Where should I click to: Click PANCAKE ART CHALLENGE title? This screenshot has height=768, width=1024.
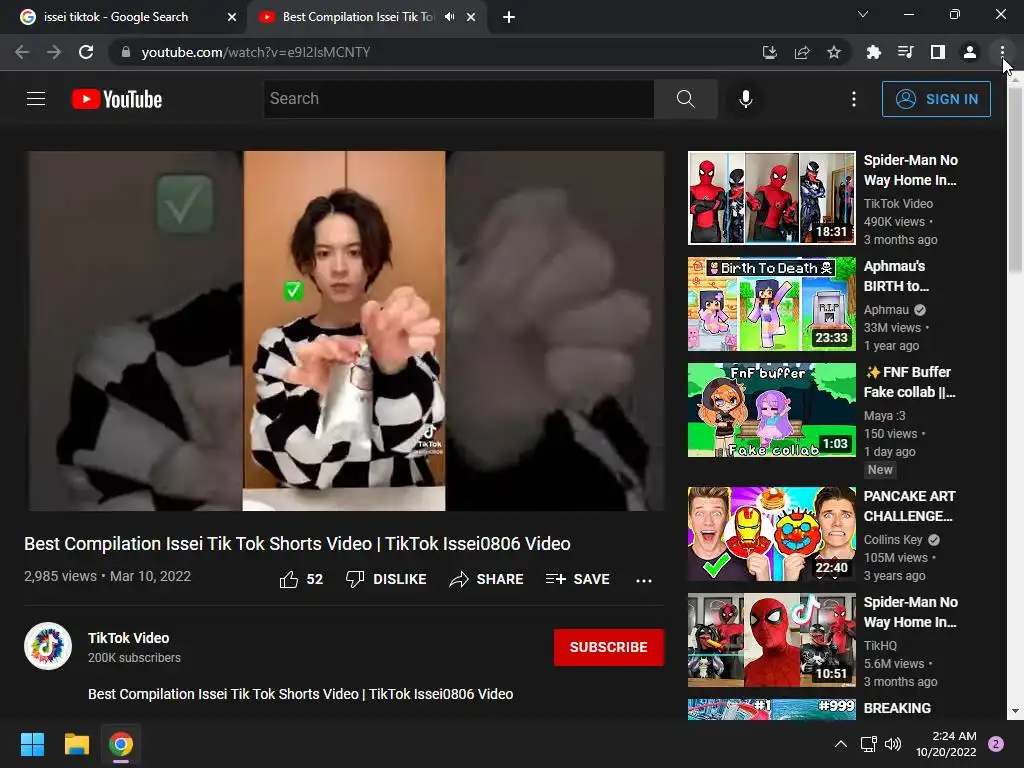coord(909,506)
